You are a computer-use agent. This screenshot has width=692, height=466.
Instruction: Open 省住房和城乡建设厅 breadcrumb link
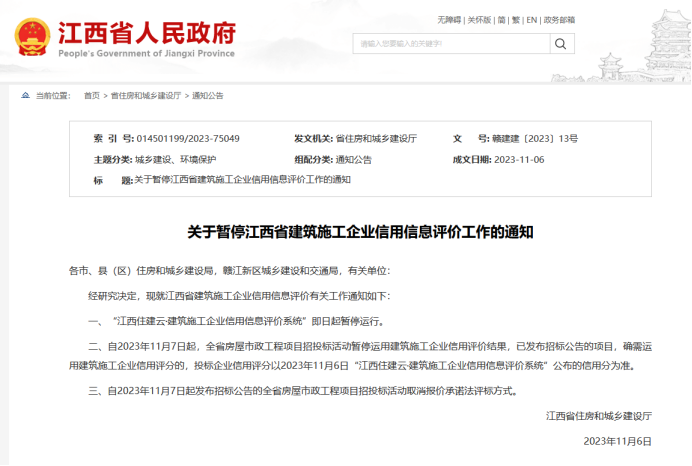pos(146,96)
